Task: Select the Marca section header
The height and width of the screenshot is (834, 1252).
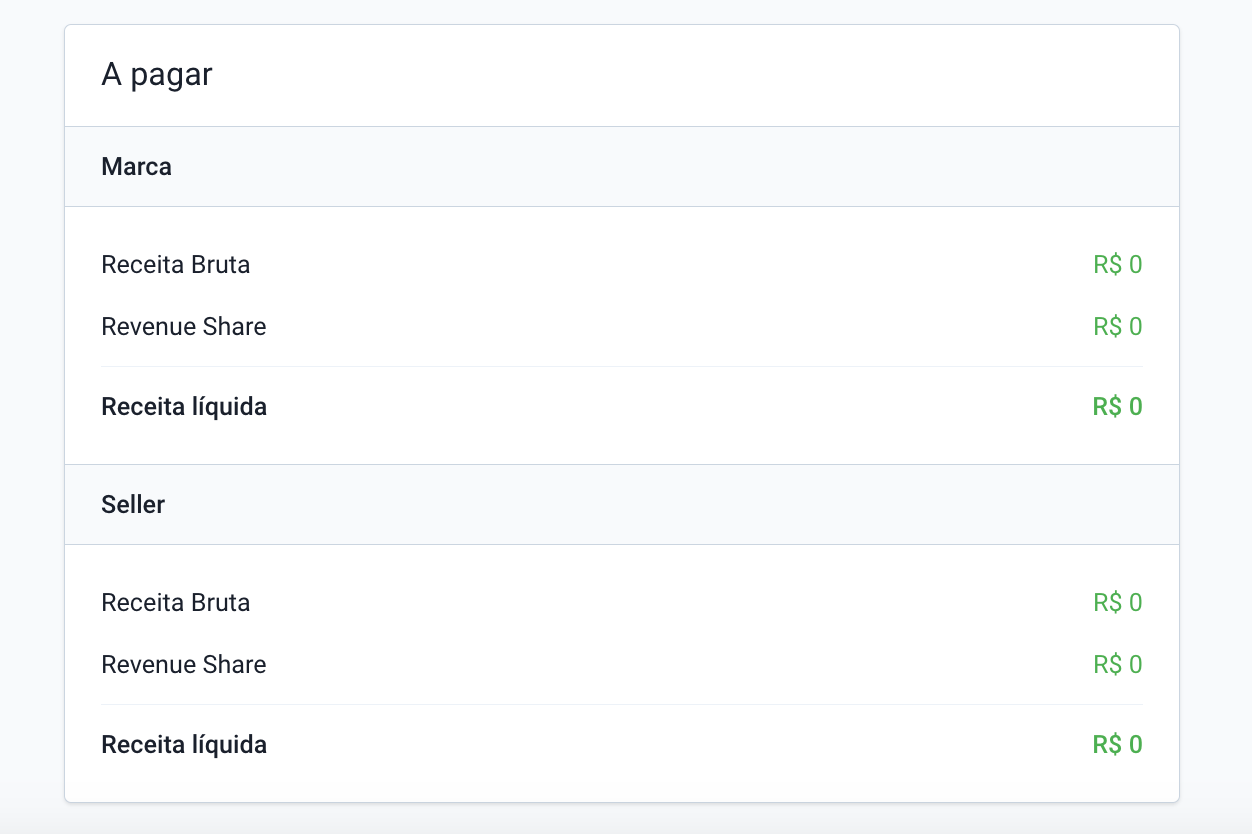Action: [137, 167]
